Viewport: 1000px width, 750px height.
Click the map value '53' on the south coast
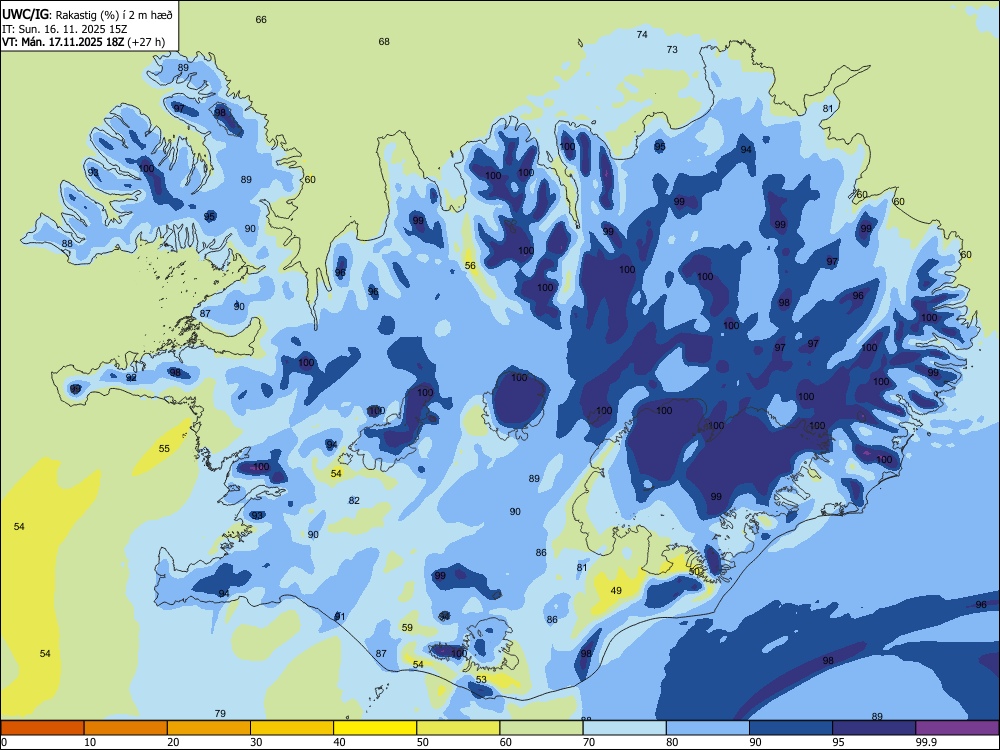pyautogui.click(x=482, y=680)
